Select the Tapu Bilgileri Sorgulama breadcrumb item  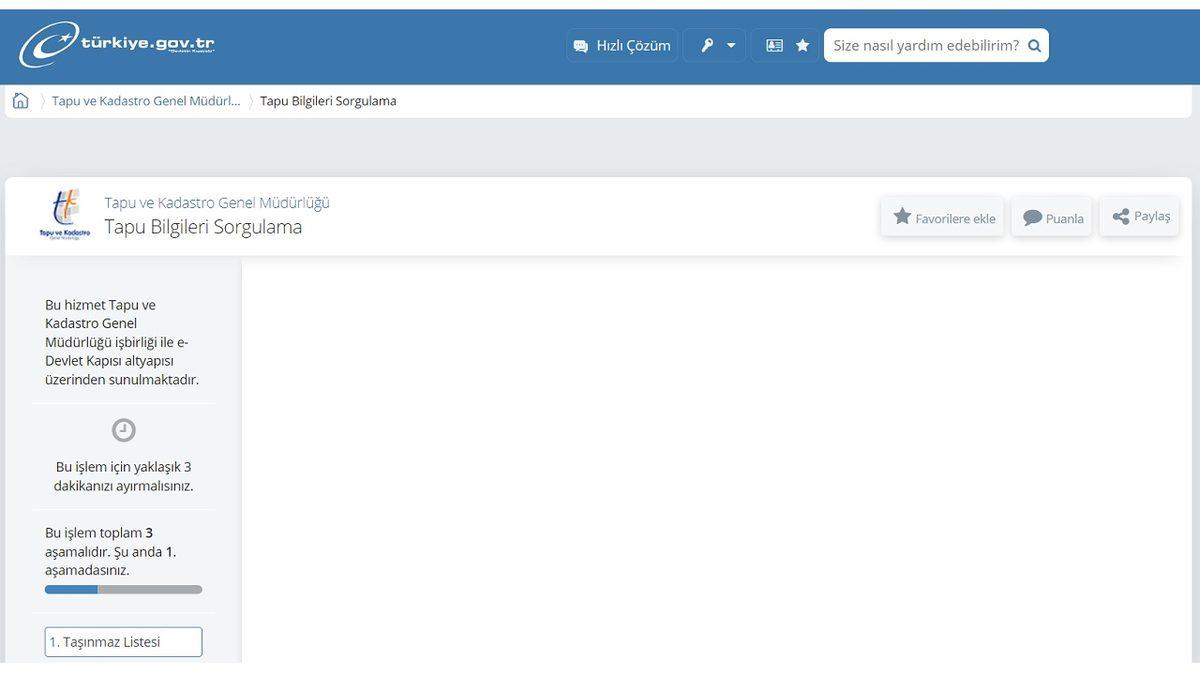point(327,100)
